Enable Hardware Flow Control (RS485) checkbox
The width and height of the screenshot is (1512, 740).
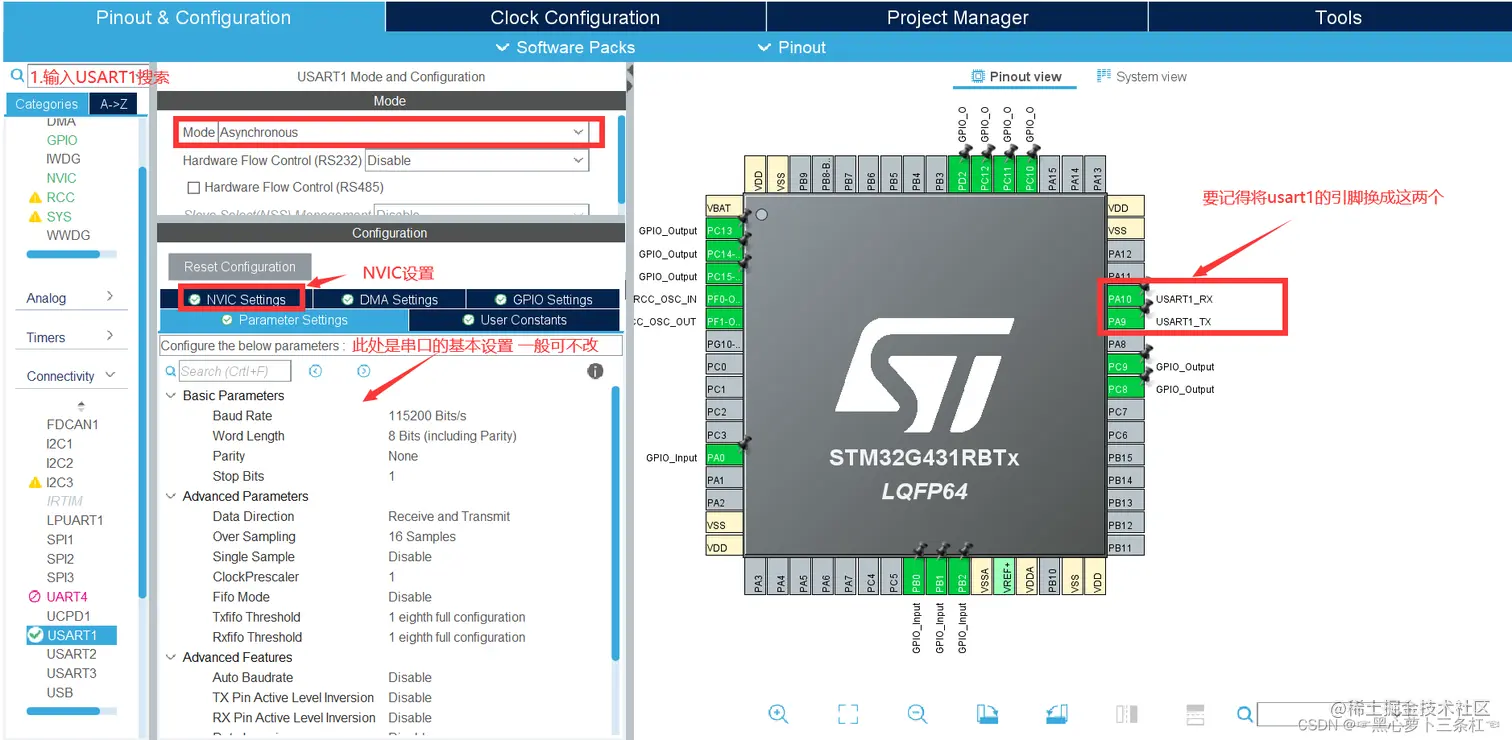coord(194,187)
